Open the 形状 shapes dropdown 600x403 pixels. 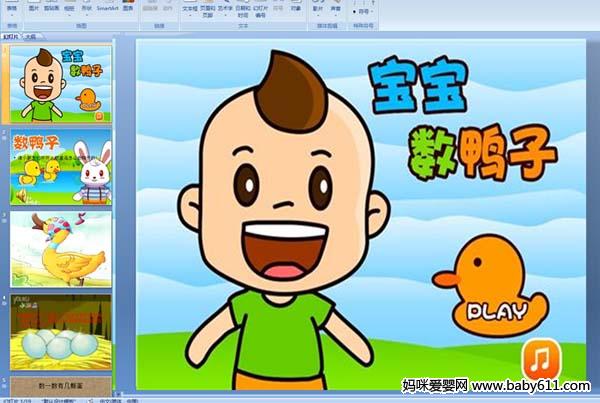pos(88,8)
